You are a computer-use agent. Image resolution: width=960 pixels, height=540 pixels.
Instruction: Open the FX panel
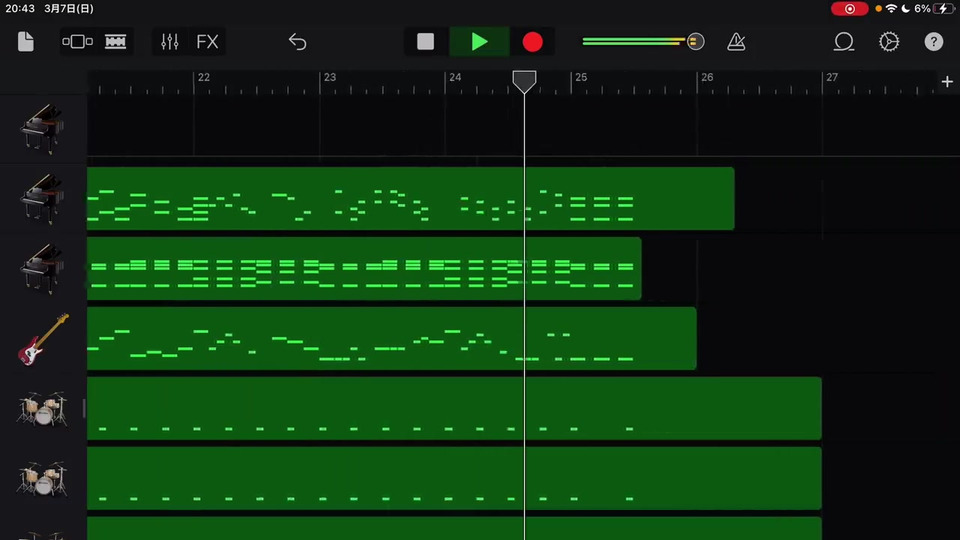coord(207,42)
